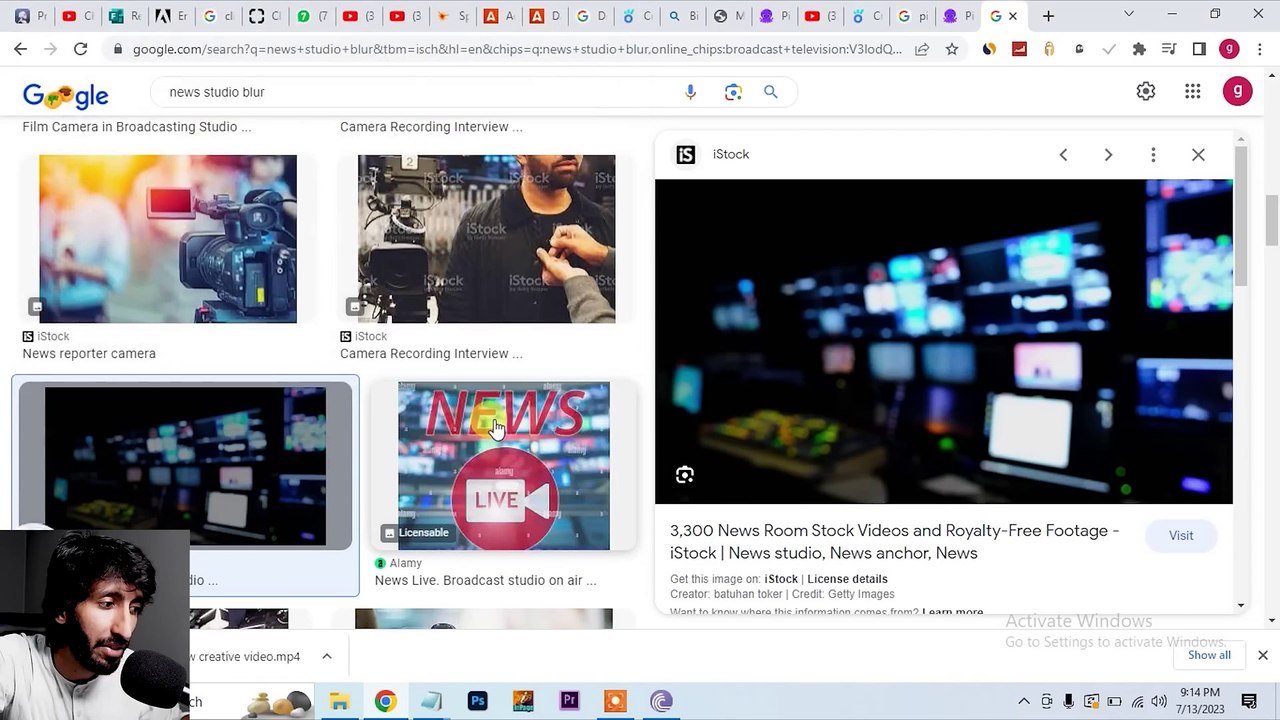Viewport: 1280px width, 720px height.
Task: Expand options for downloaded video file
Action: point(326,657)
